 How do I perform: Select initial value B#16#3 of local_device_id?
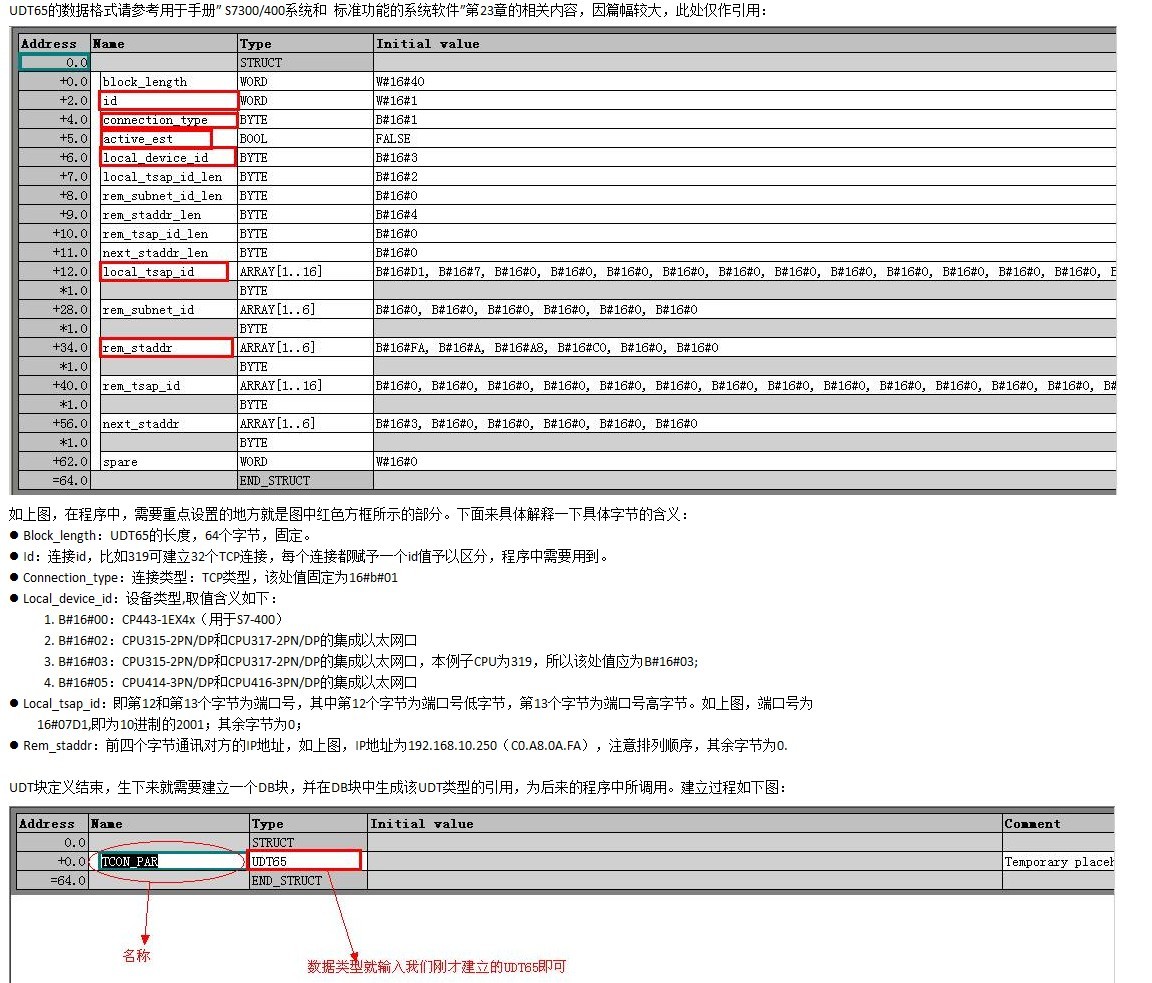(744, 158)
